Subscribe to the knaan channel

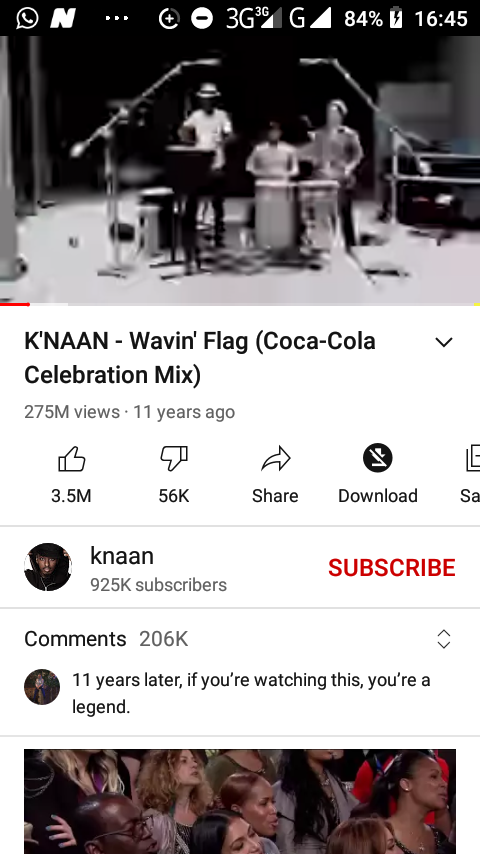(x=392, y=568)
